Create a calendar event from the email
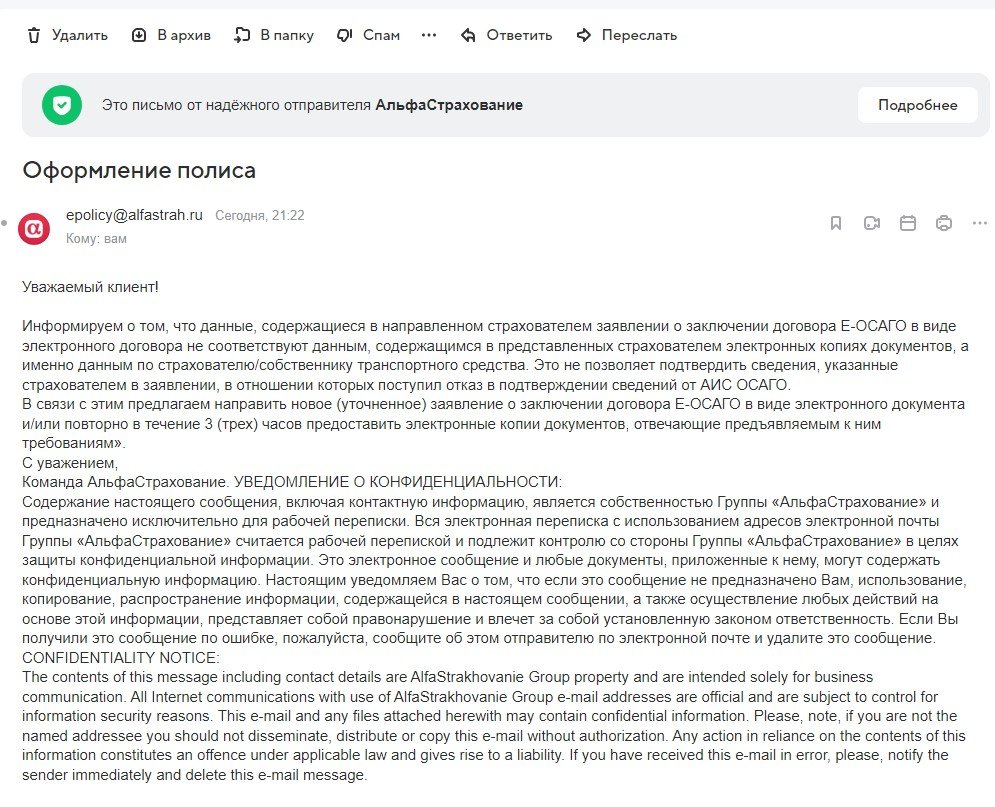 tap(908, 223)
